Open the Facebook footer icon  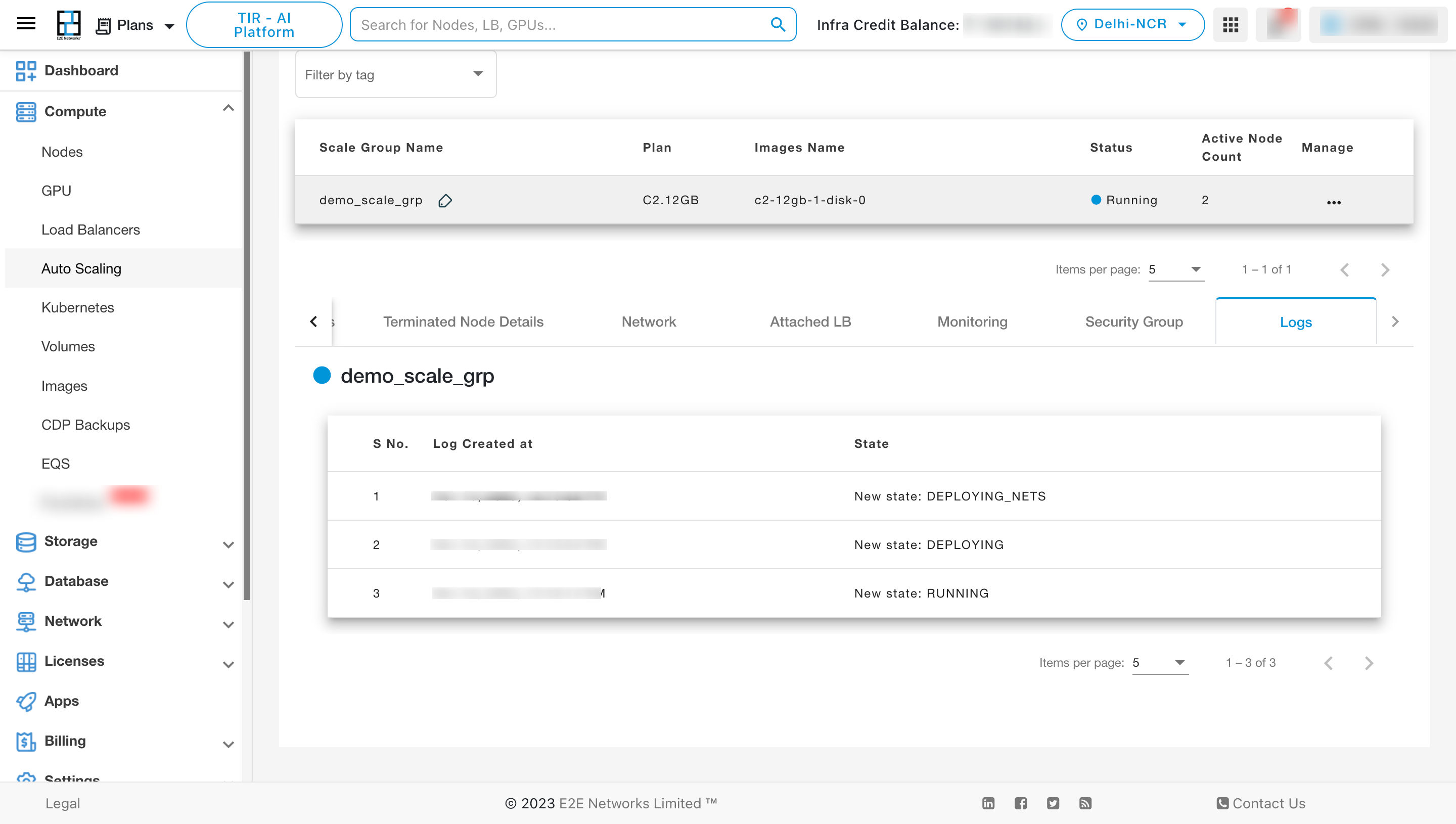point(1020,803)
